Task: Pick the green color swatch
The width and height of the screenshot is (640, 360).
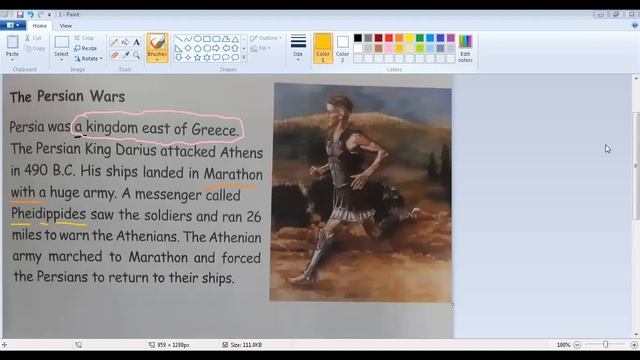Action: 420,38
